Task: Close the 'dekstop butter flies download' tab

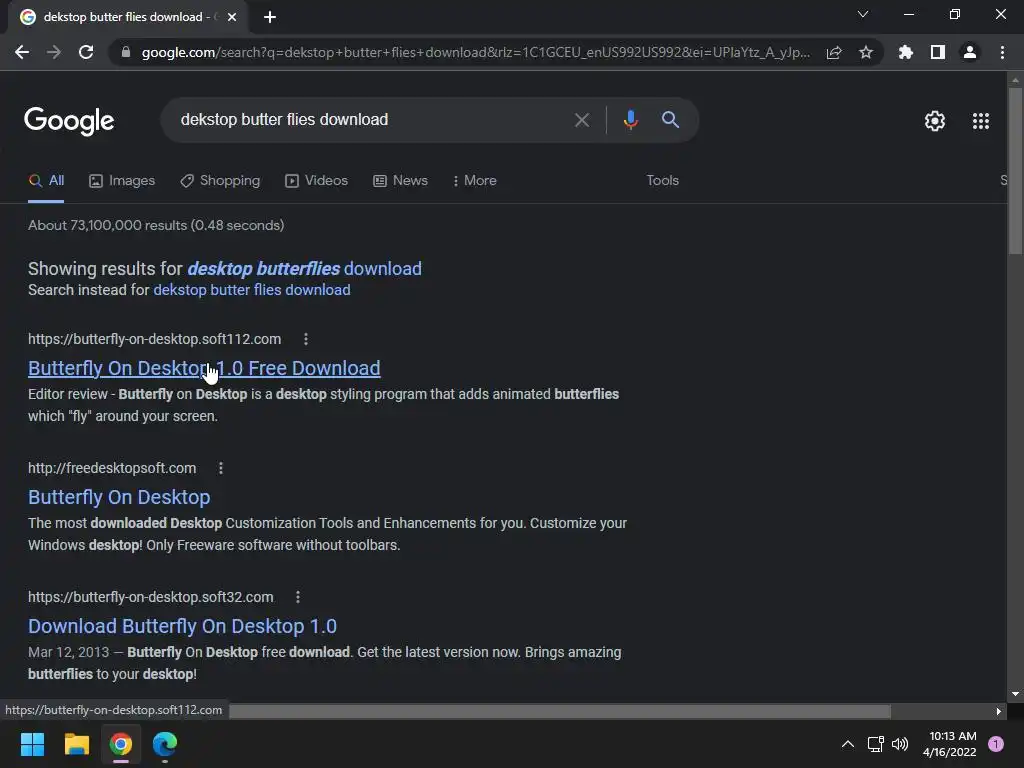Action: pyautogui.click(x=232, y=17)
